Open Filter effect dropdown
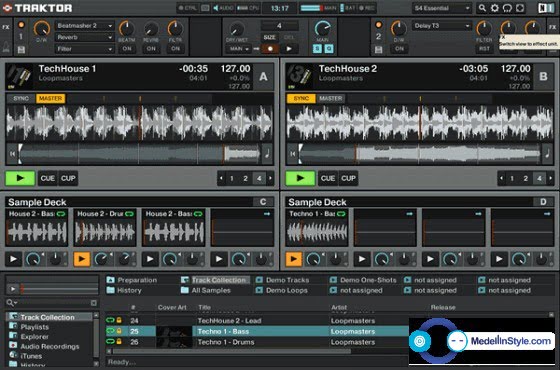Viewport: 560px width, 370px height. pyautogui.click(x=84, y=49)
